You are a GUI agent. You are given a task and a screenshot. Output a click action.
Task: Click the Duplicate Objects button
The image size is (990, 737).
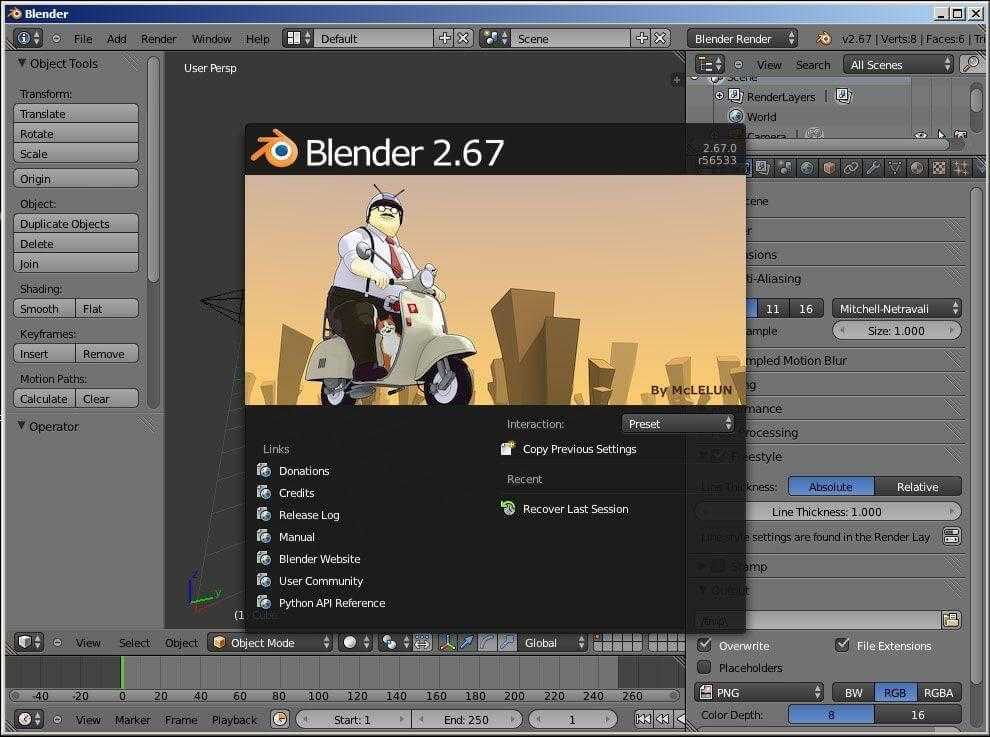tap(76, 224)
